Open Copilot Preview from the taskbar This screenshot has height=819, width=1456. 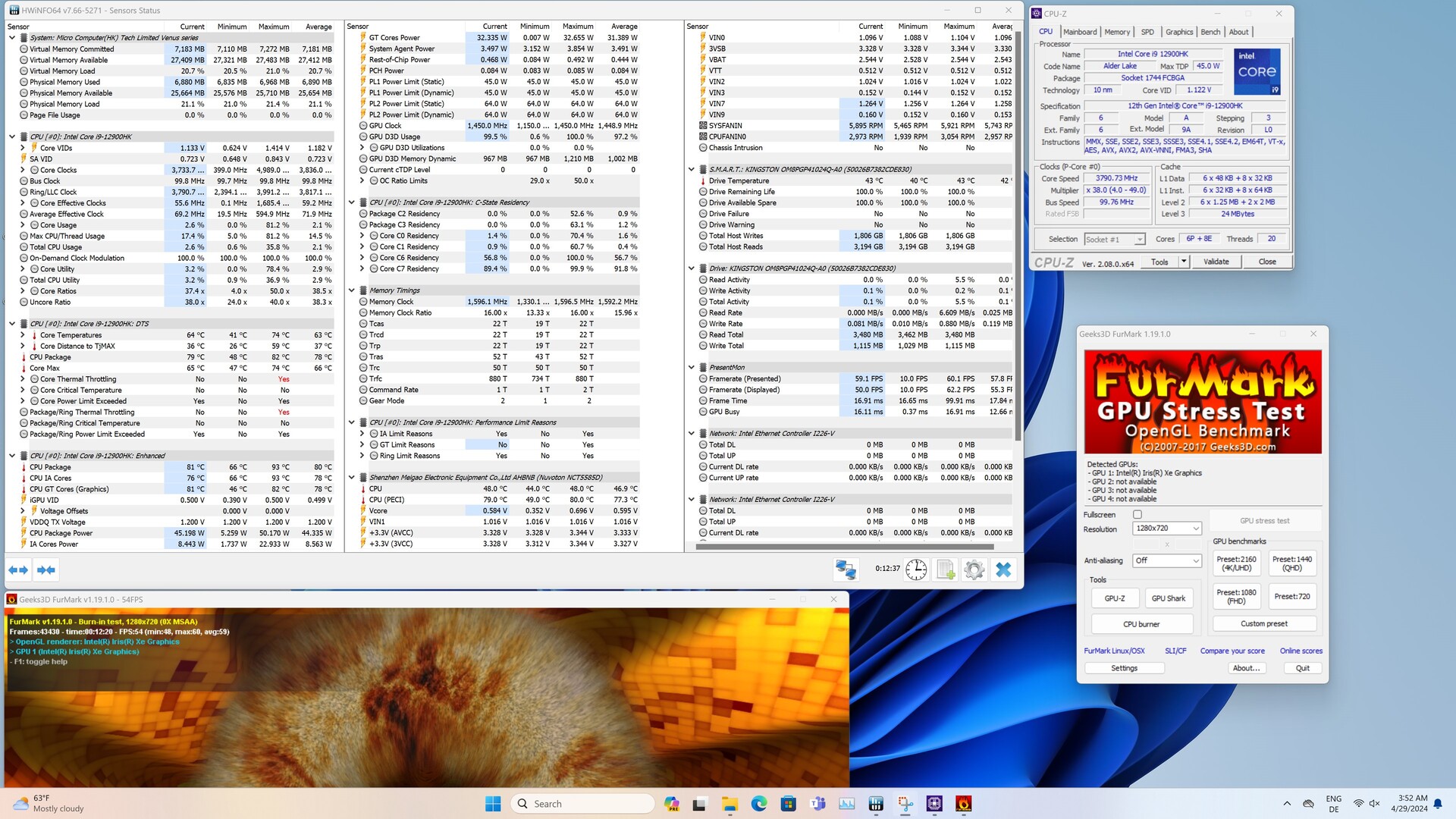tap(671, 804)
